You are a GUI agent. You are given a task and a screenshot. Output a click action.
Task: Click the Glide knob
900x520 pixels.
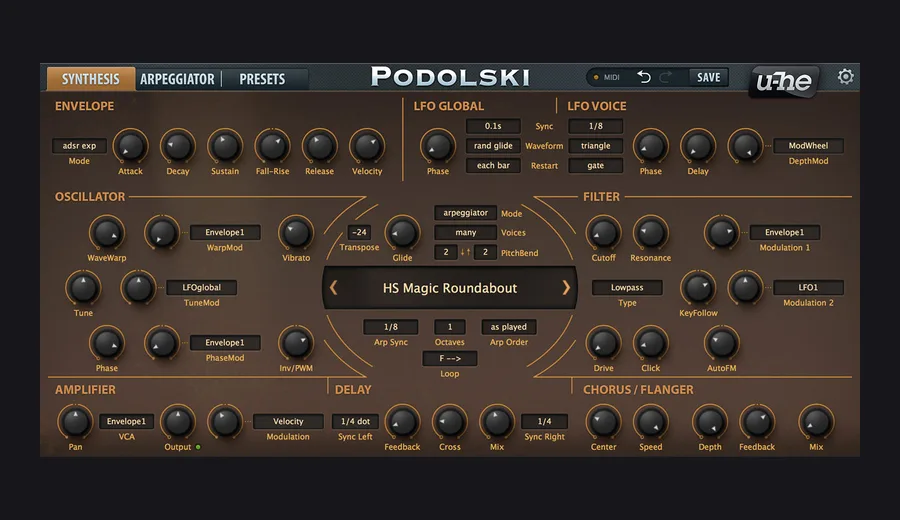coord(402,233)
